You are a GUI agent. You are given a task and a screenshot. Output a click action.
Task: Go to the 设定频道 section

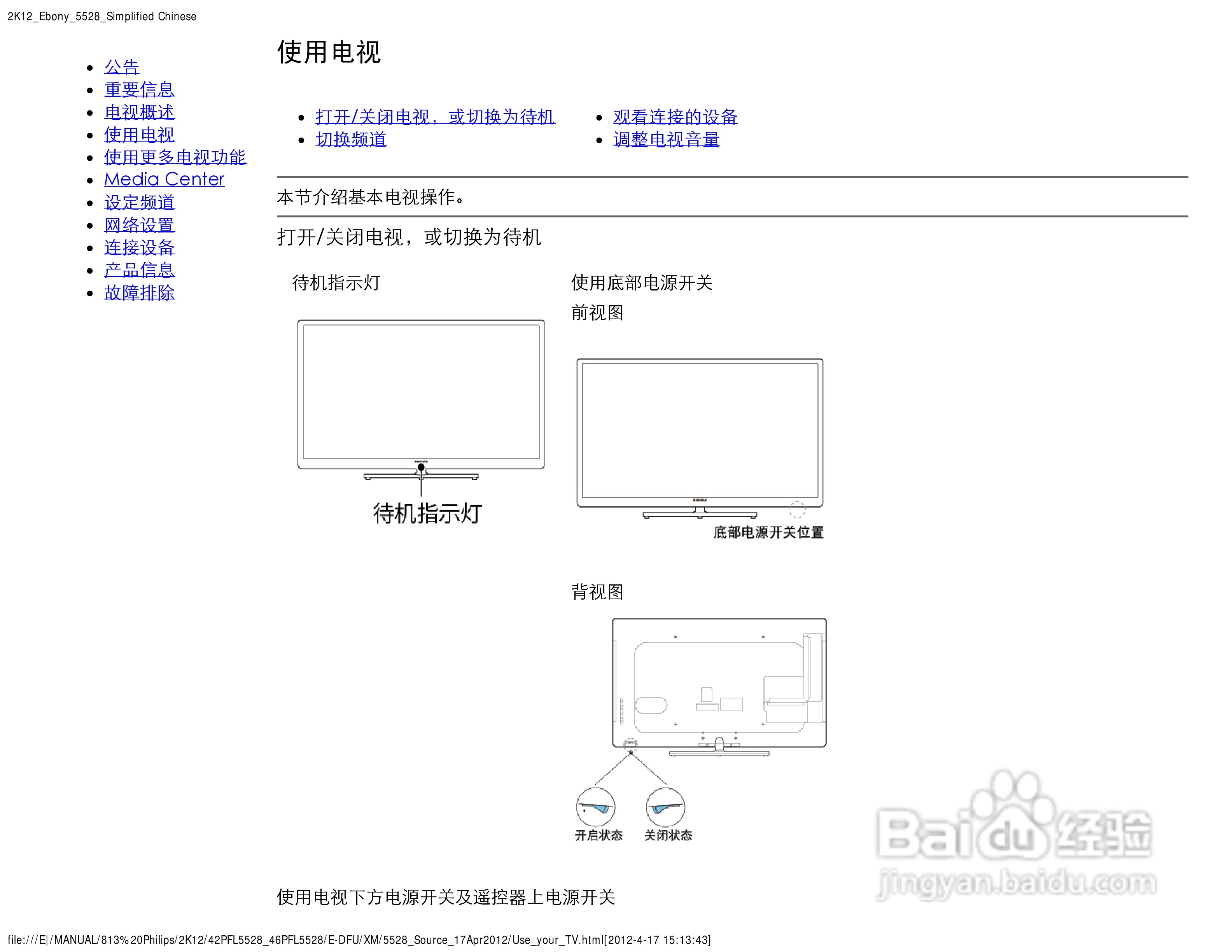pos(139,203)
